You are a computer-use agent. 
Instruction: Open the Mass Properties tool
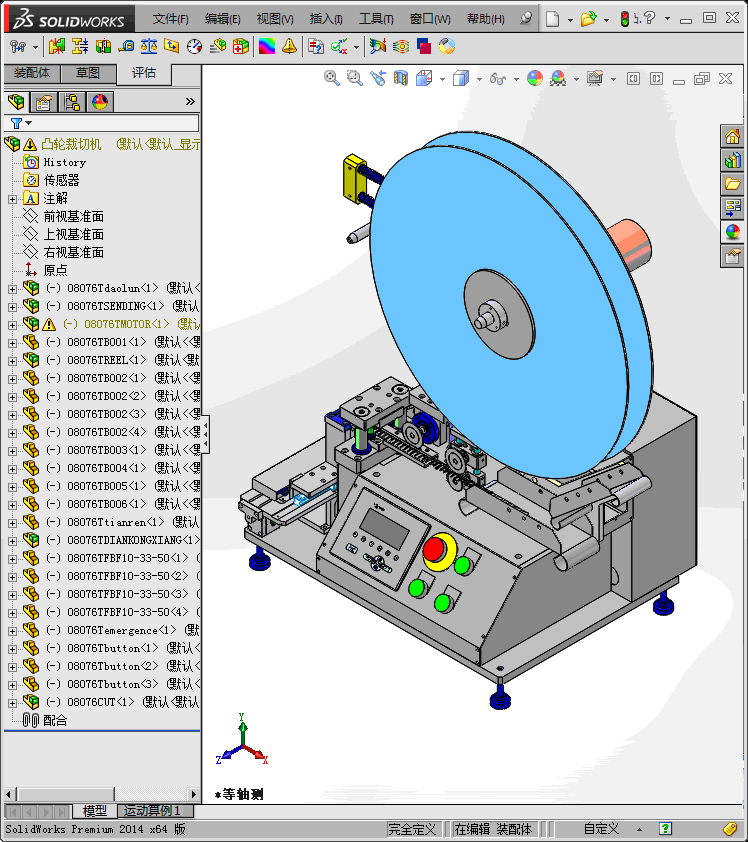click(x=149, y=47)
